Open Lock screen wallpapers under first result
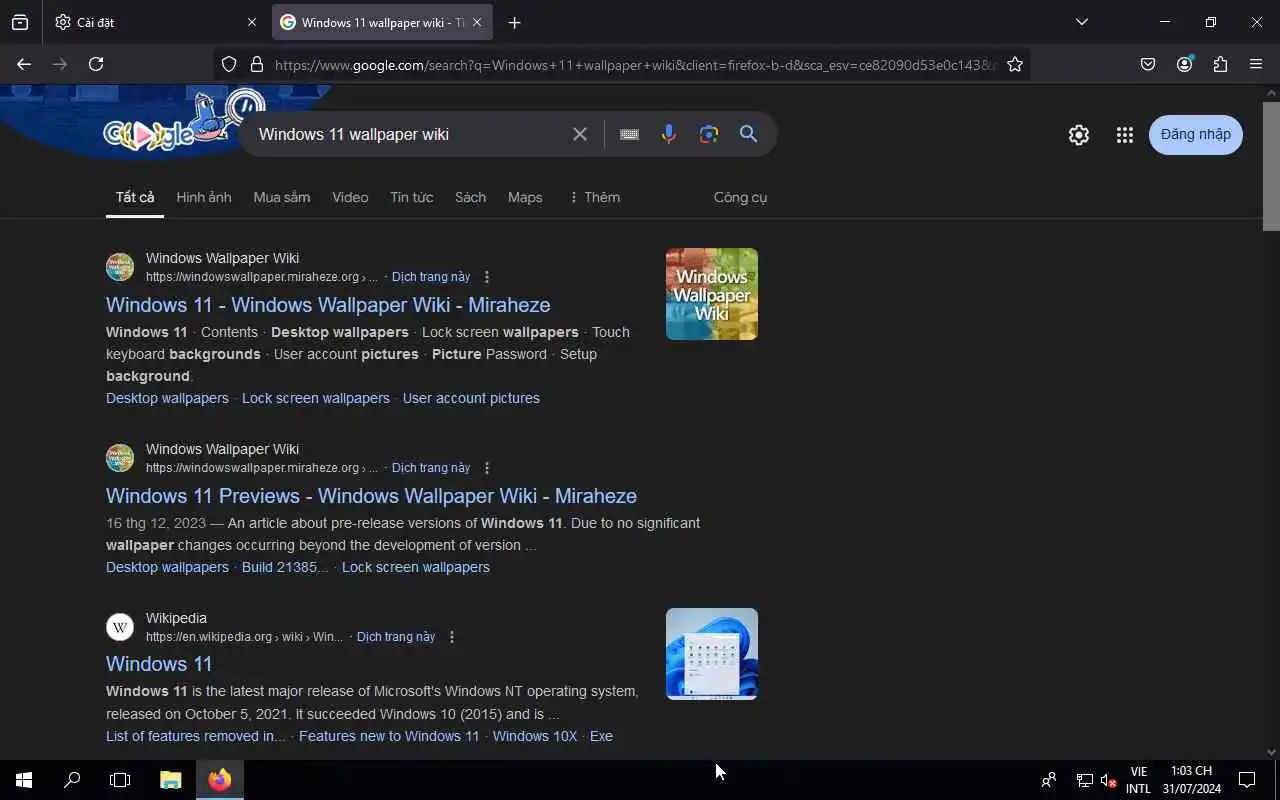1280x800 pixels. click(316, 398)
